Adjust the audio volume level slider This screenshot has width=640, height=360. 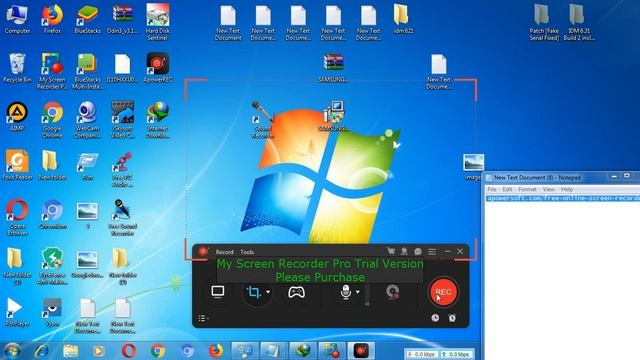point(367,295)
